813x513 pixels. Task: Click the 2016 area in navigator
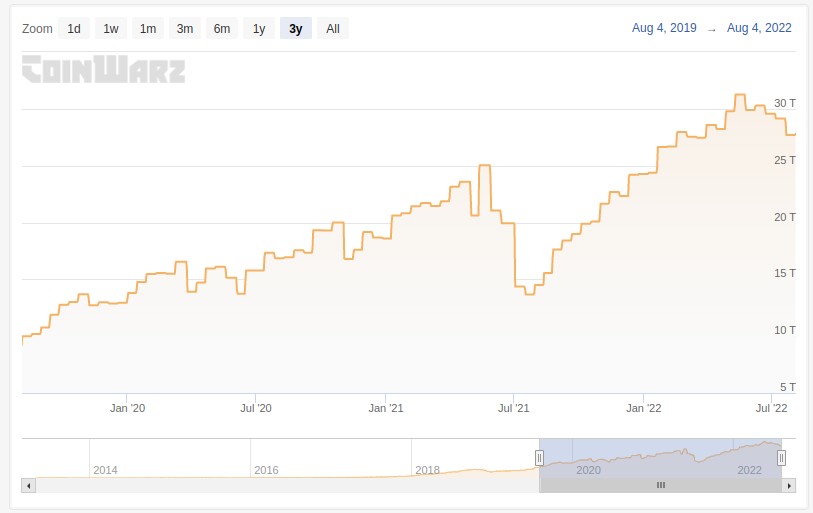pyautogui.click(x=267, y=470)
